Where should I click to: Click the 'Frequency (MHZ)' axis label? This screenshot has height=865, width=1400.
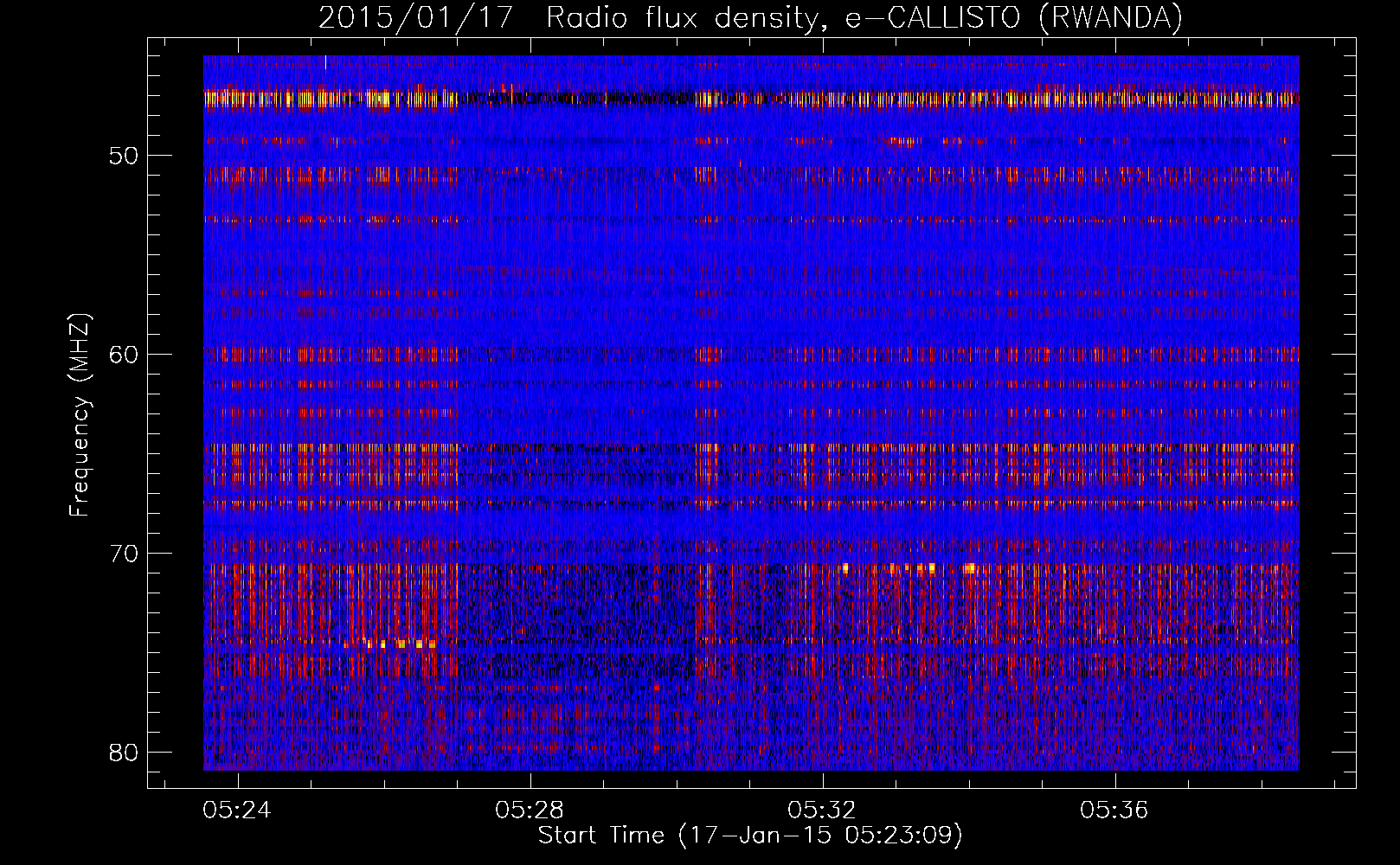80,415
